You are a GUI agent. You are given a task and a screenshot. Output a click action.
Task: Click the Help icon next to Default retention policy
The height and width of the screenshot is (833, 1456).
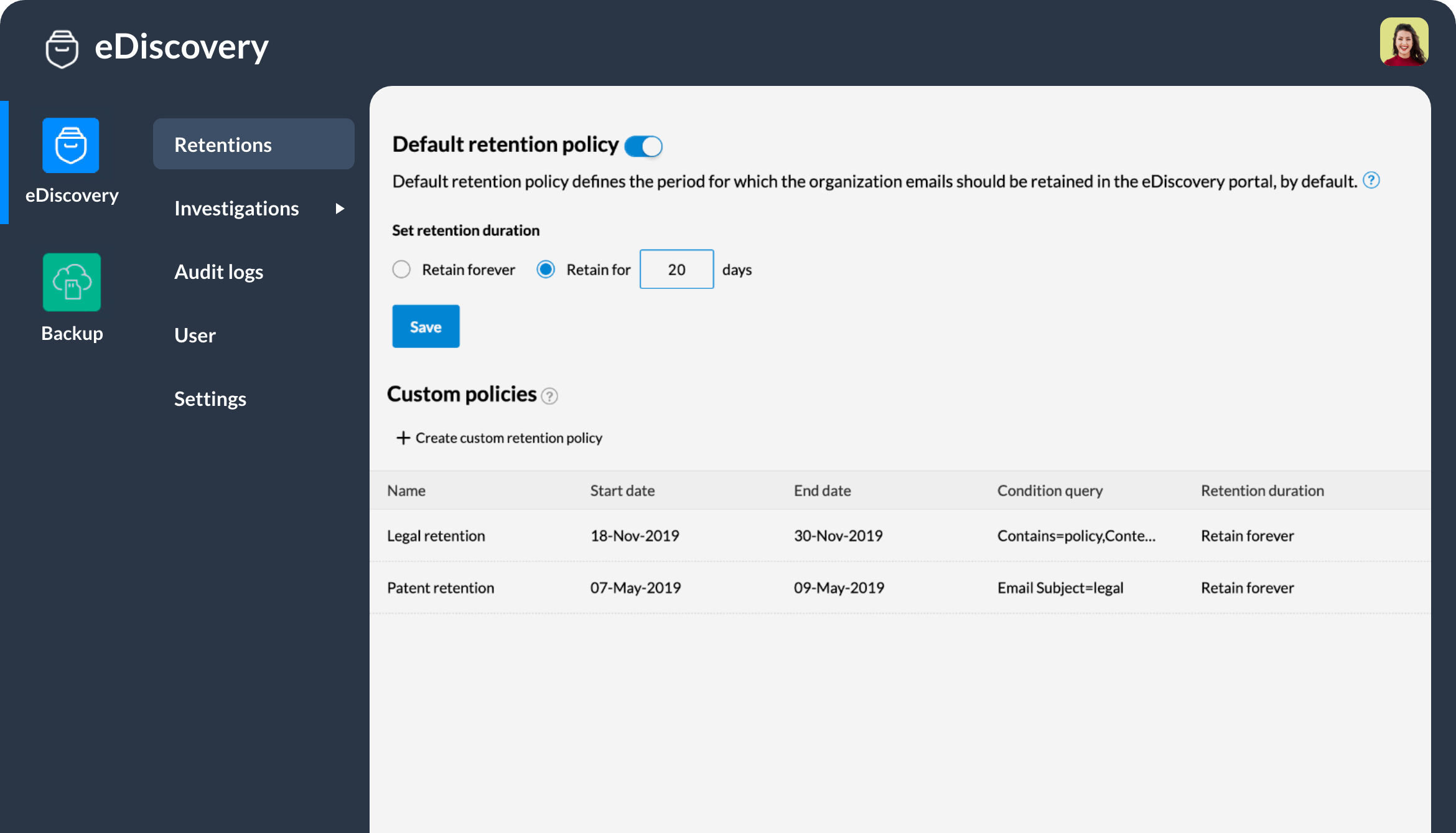point(1373,181)
